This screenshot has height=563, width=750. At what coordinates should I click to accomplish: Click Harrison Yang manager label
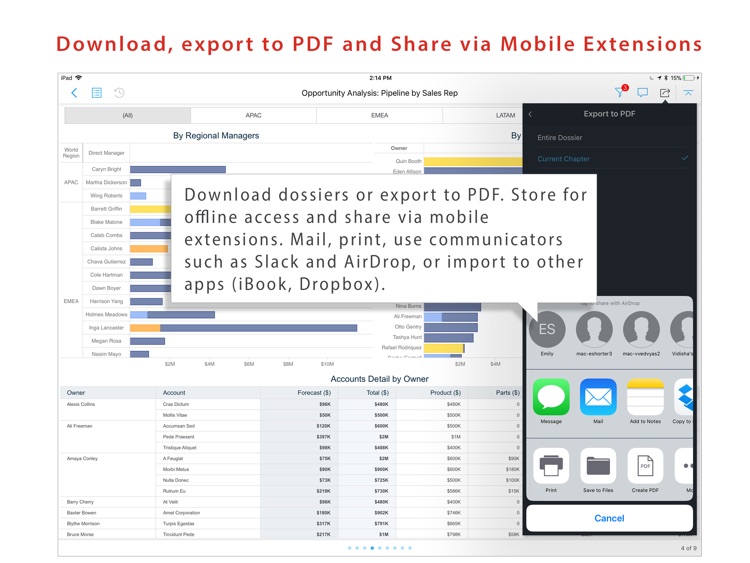(x=106, y=301)
